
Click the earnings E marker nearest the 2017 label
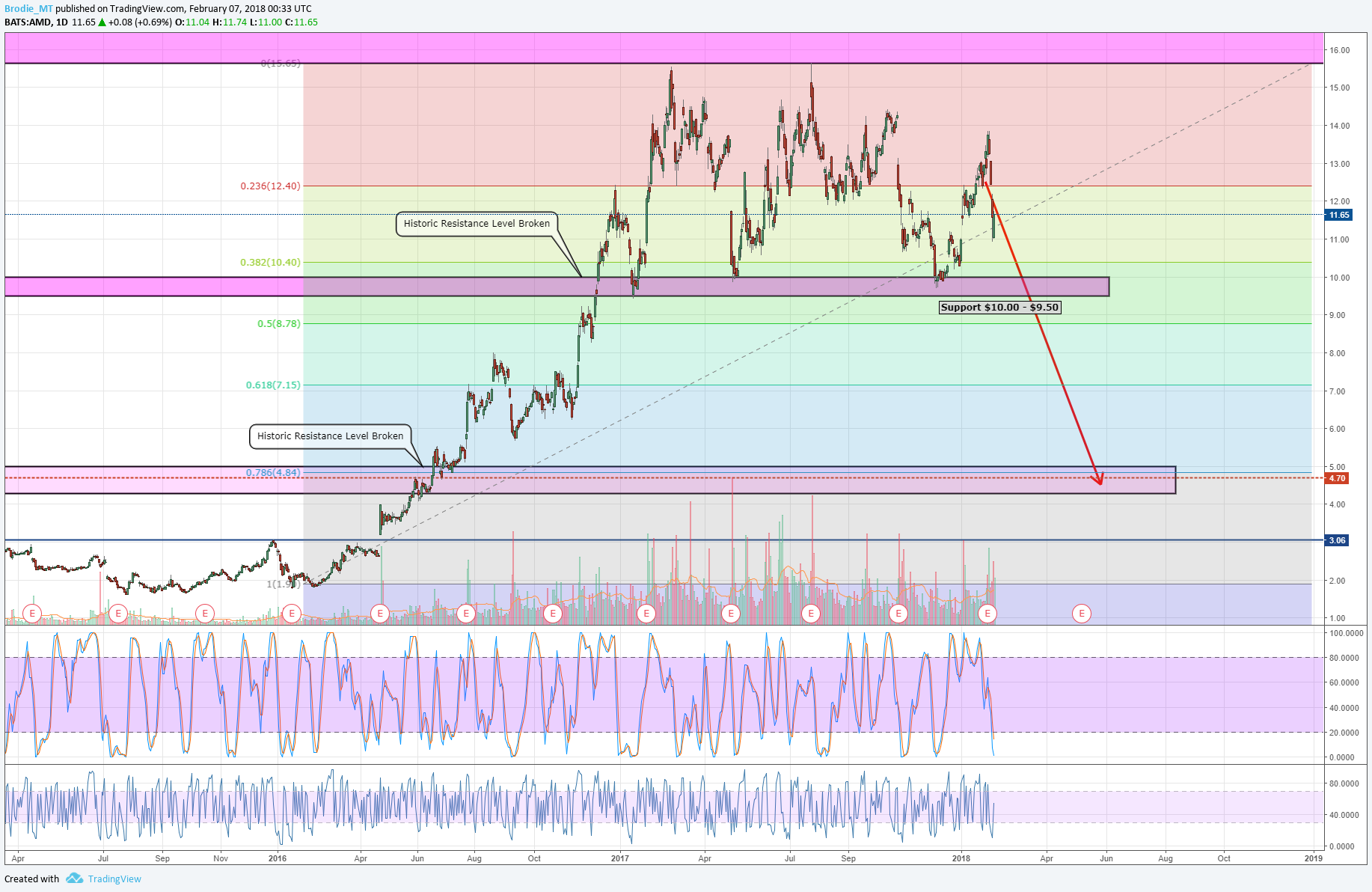646,614
